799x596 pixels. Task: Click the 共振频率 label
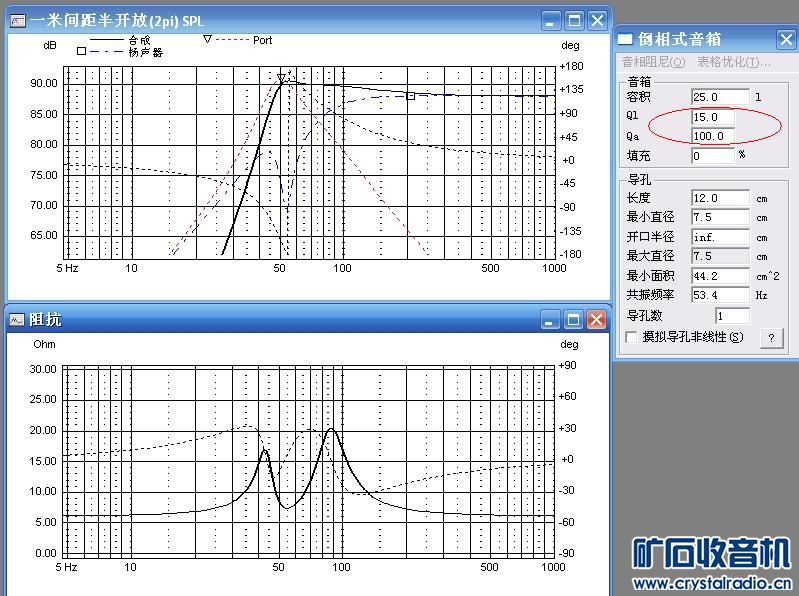coord(650,295)
